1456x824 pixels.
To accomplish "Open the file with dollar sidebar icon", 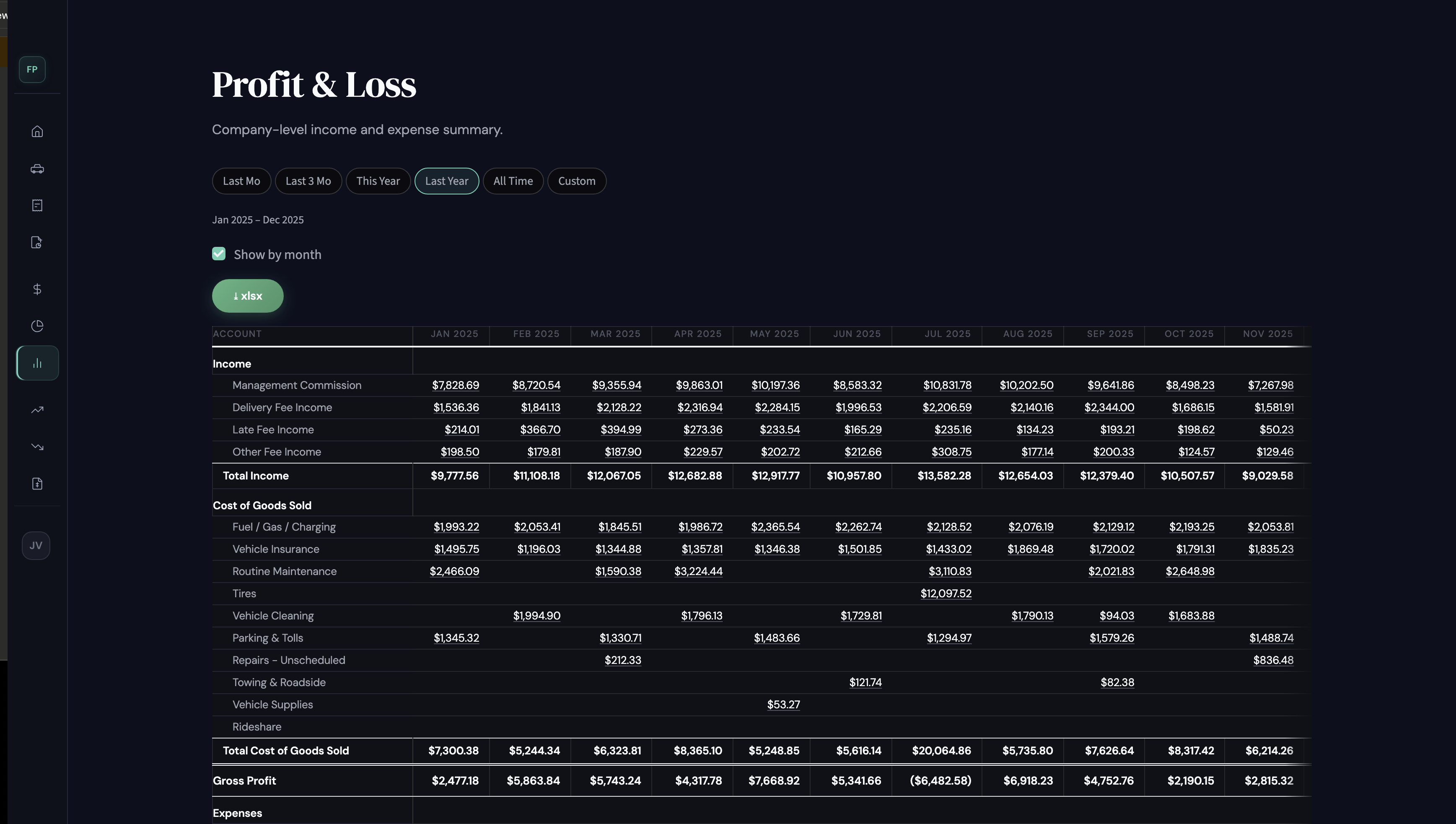I will 37,483.
